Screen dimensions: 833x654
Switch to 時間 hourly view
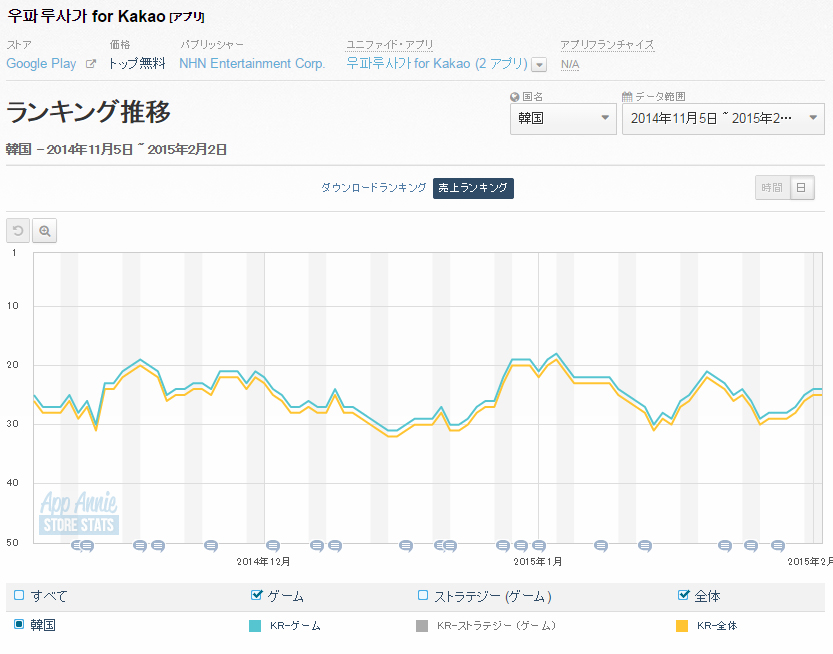[772, 188]
